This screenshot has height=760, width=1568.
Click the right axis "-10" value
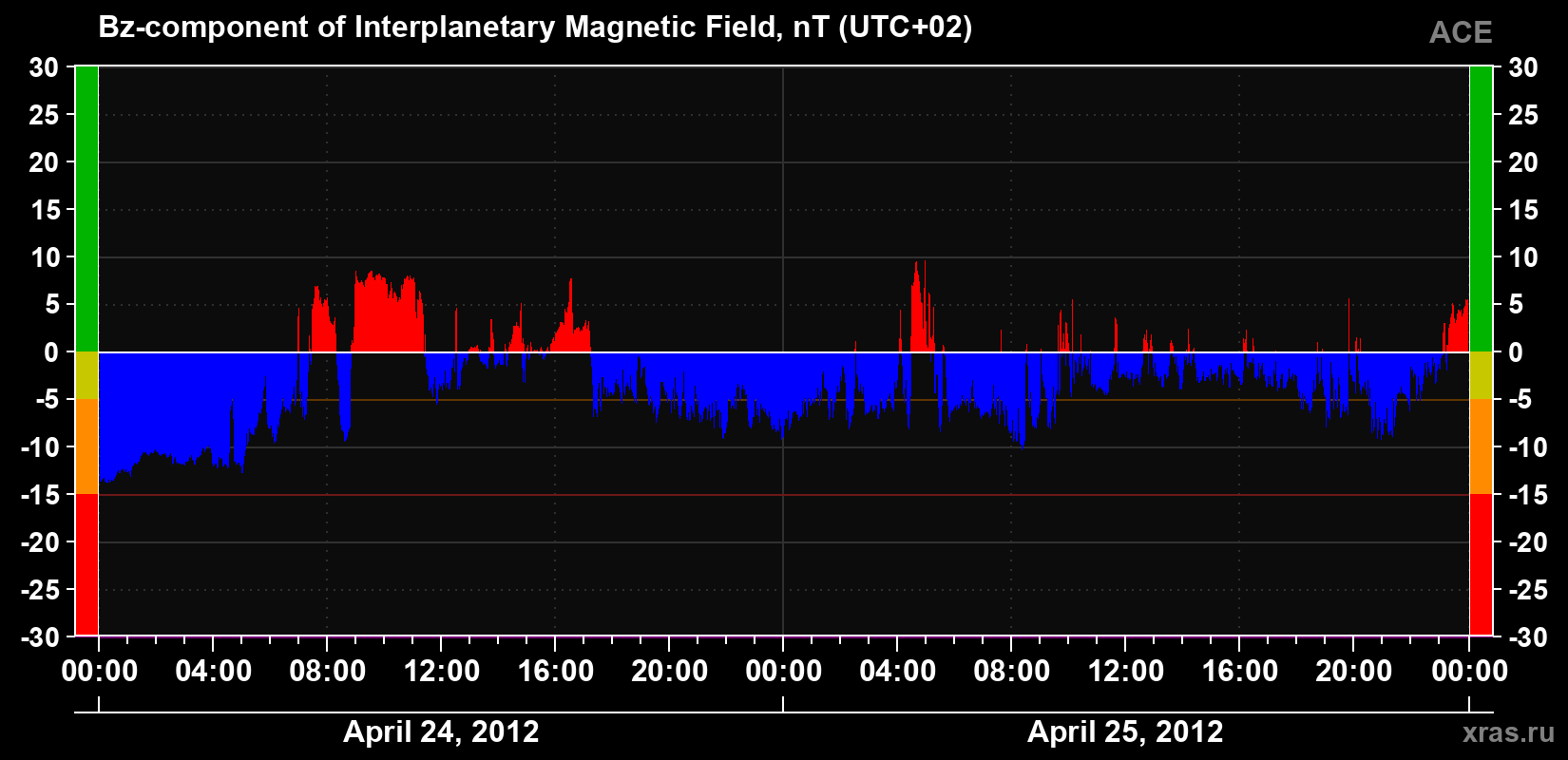click(1528, 447)
